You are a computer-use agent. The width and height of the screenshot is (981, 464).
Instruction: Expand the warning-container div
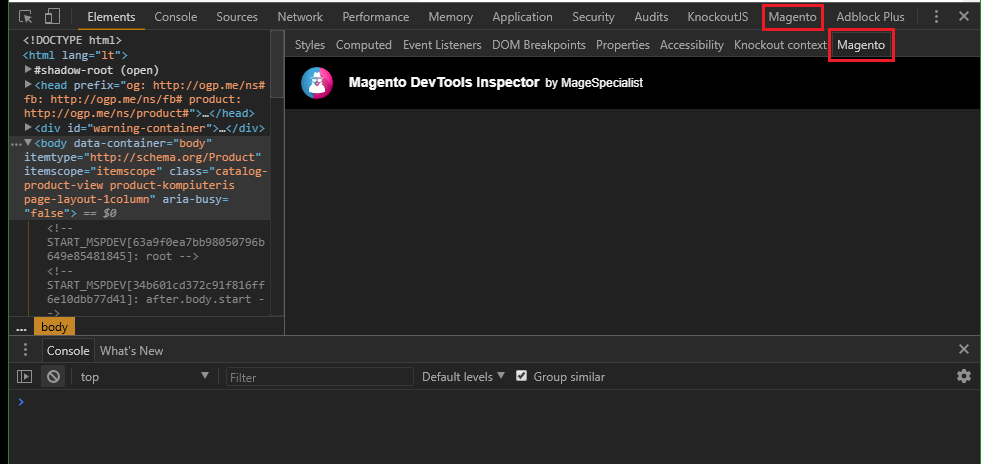[28, 127]
